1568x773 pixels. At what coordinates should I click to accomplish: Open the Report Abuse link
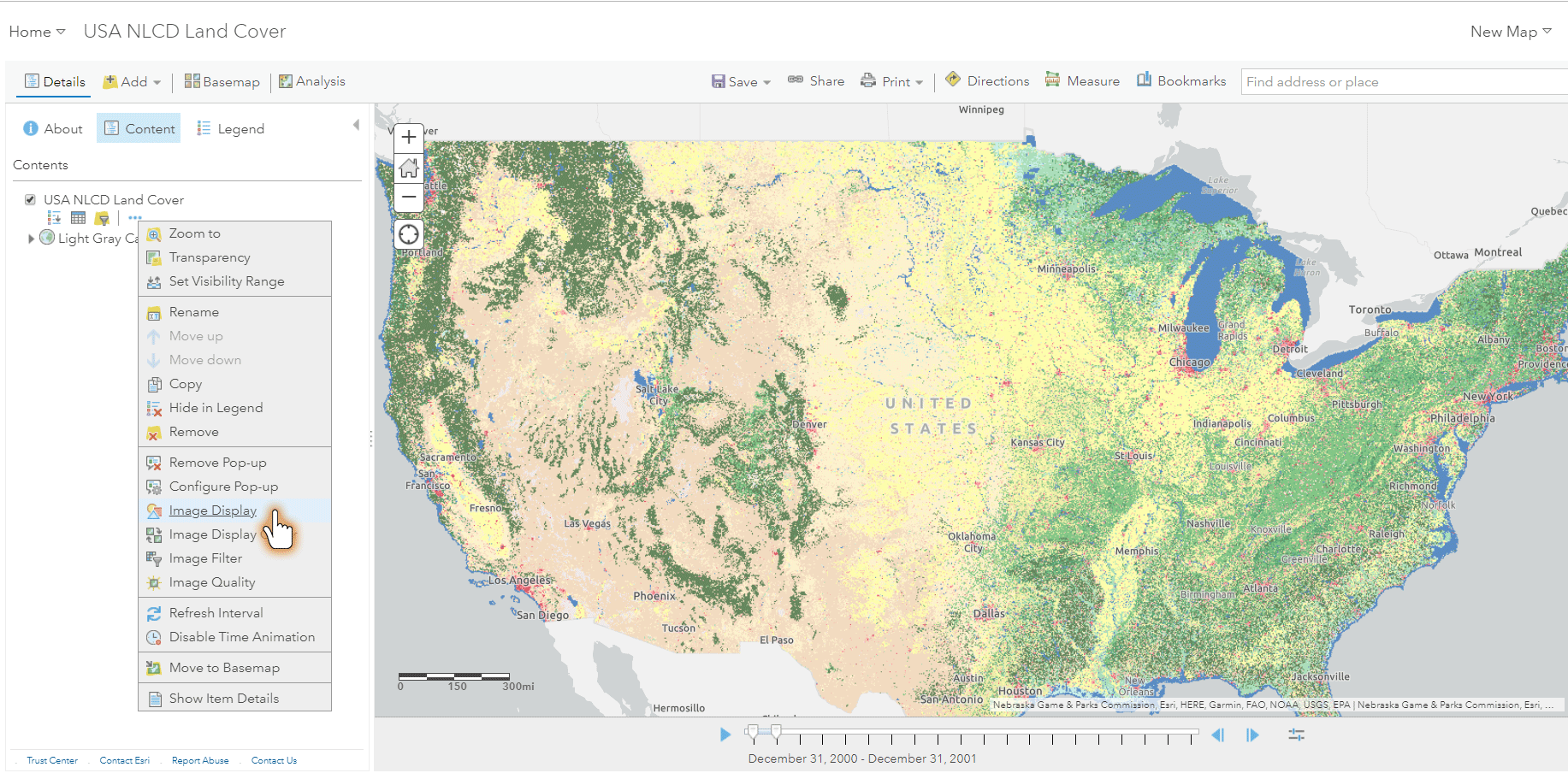pos(200,760)
